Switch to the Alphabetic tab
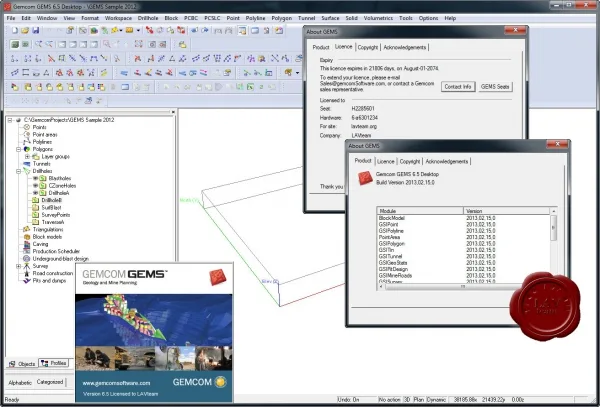The width and height of the screenshot is (600, 407). [x=20, y=382]
